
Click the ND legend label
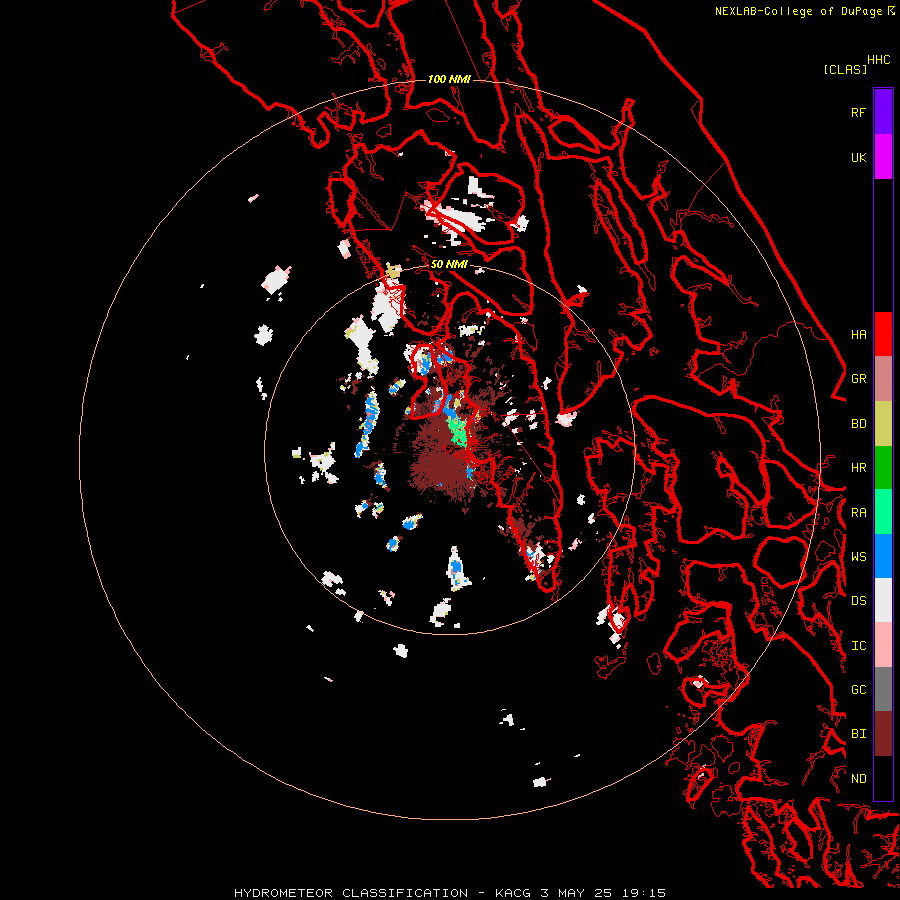tap(858, 779)
